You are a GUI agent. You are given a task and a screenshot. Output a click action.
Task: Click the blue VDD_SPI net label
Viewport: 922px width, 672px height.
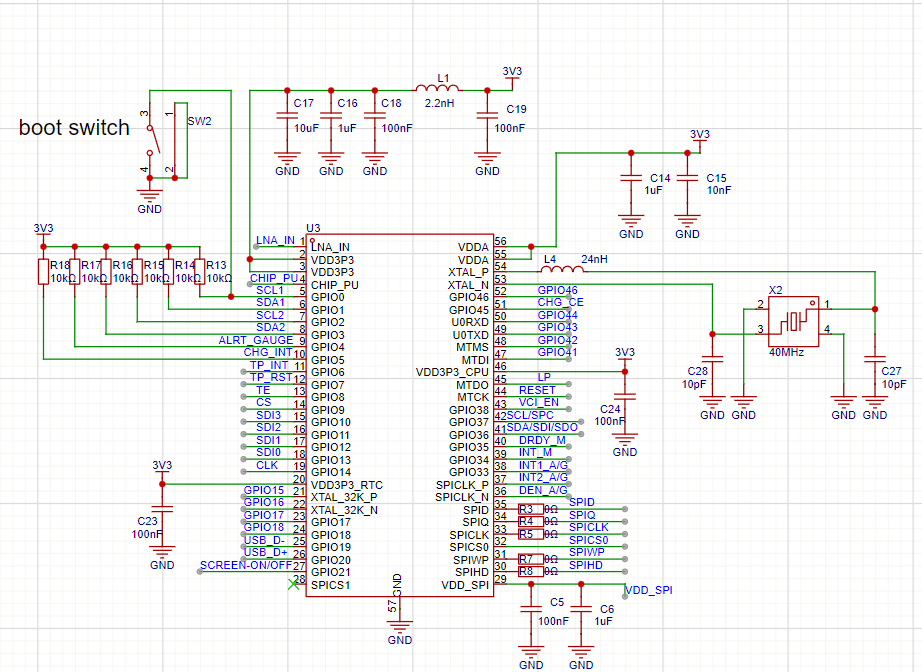pos(649,590)
